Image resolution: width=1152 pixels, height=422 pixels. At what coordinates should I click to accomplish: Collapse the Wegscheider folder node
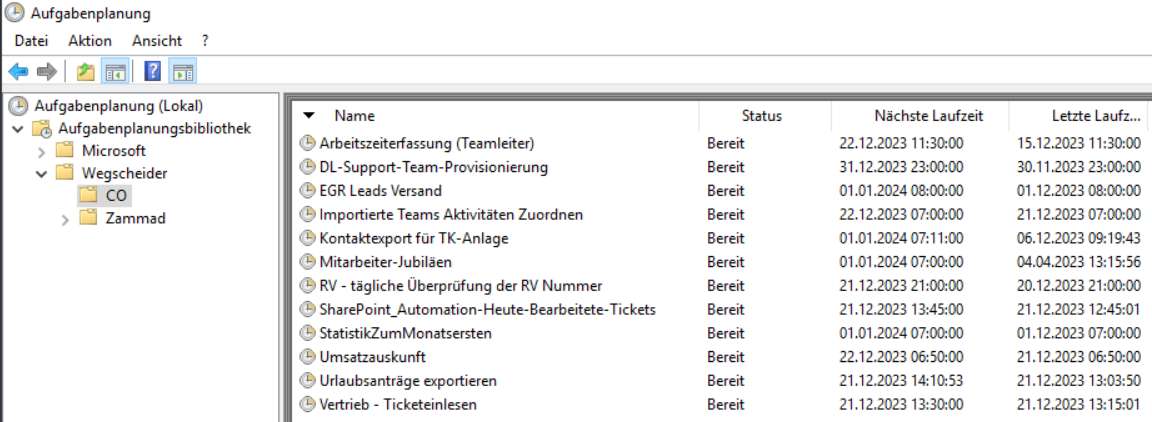point(41,173)
